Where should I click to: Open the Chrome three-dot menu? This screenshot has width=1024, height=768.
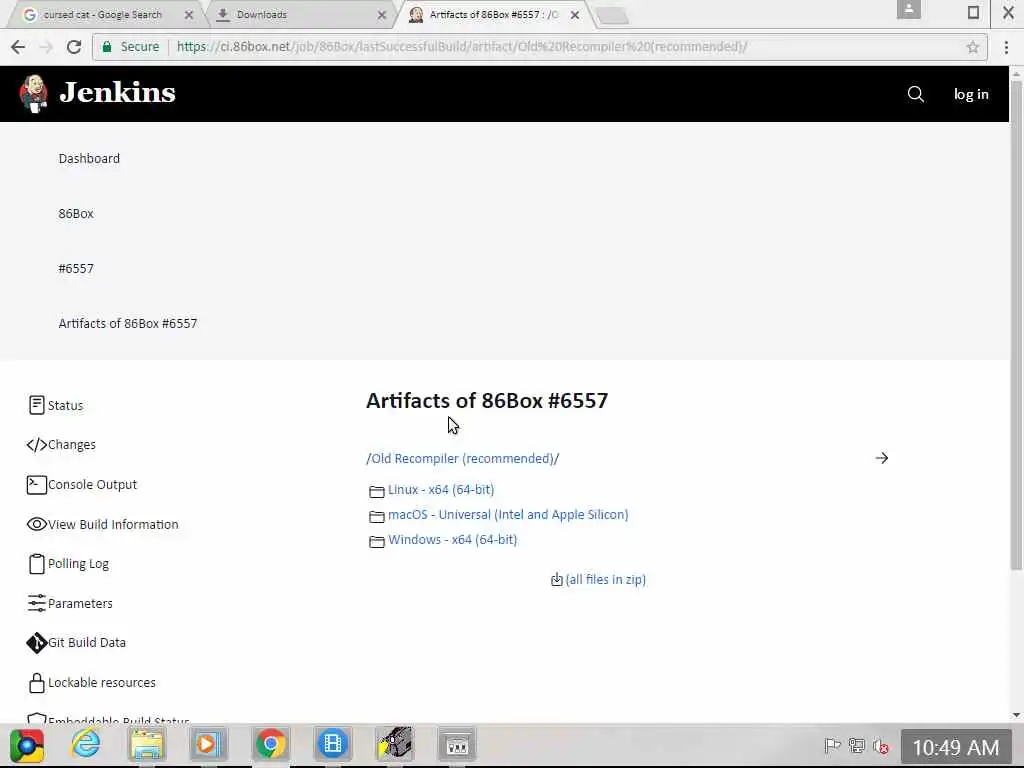click(x=1006, y=47)
